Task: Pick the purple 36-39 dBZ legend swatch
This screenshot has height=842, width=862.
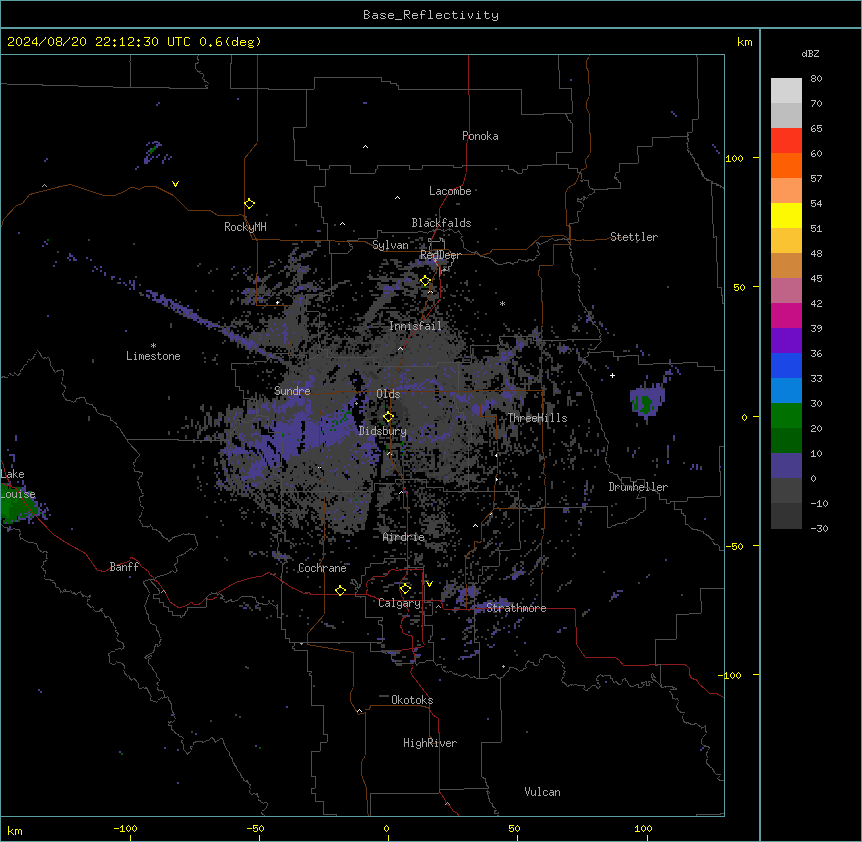Action: (x=786, y=341)
